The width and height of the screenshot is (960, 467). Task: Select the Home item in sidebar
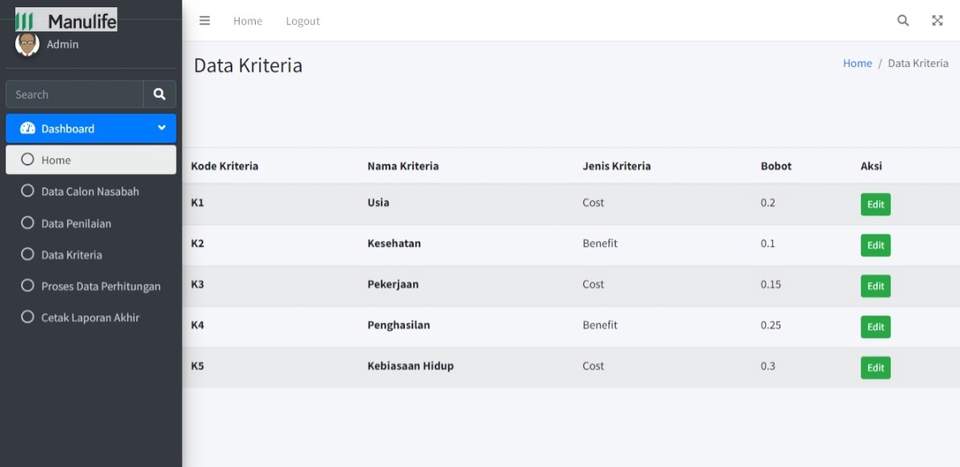(x=91, y=160)
